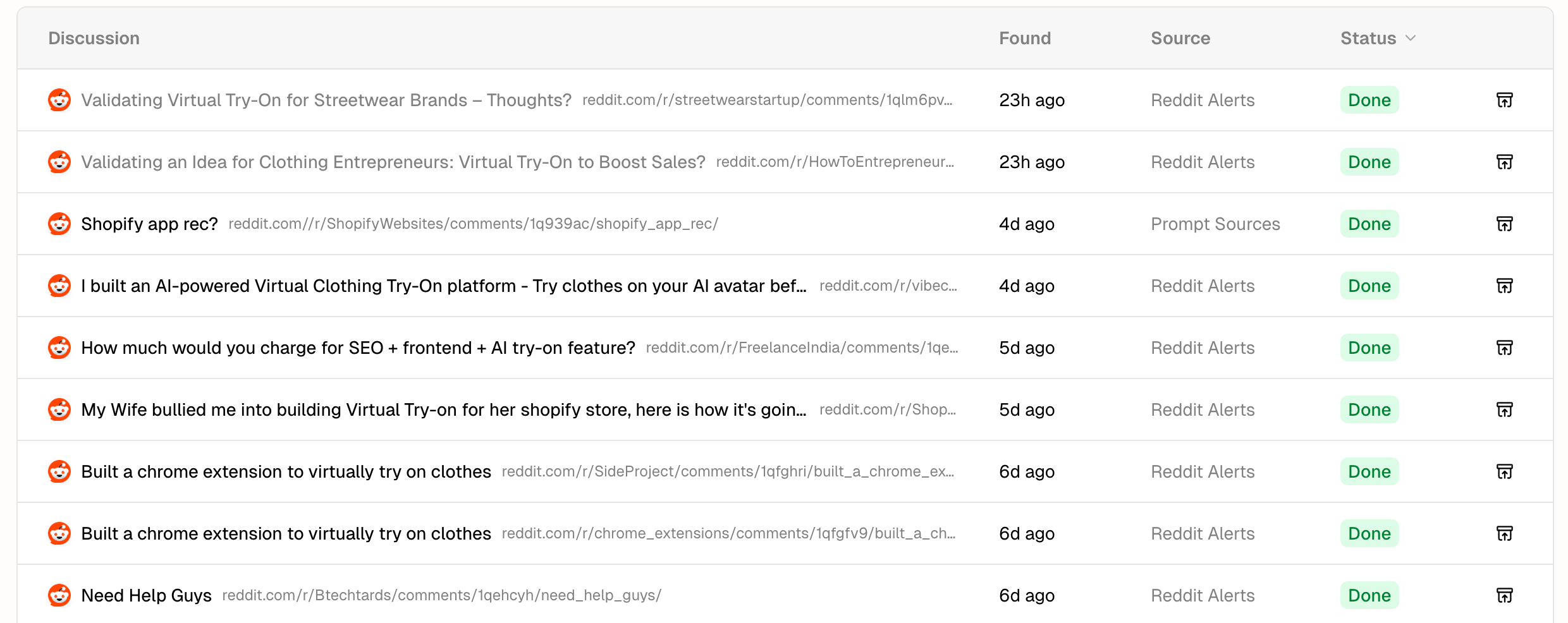
Task: Click the Reddit icon on the Clothing Entrepreneurs row
Action: tap(59, 162)
